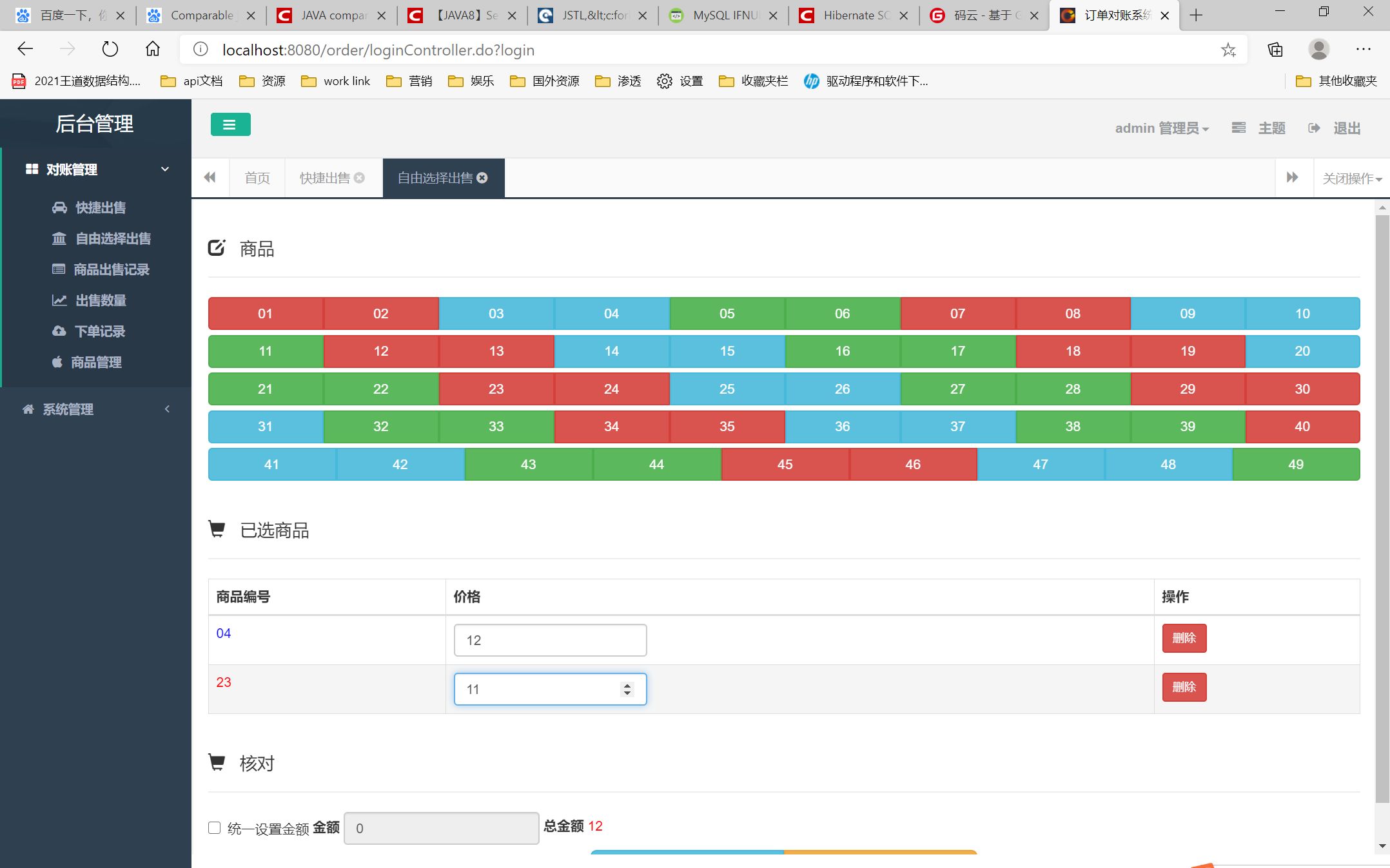Open the 主题 theme icon in header
The width and height of the screenshot is (1390, 868).
[x=1238, y=128]
